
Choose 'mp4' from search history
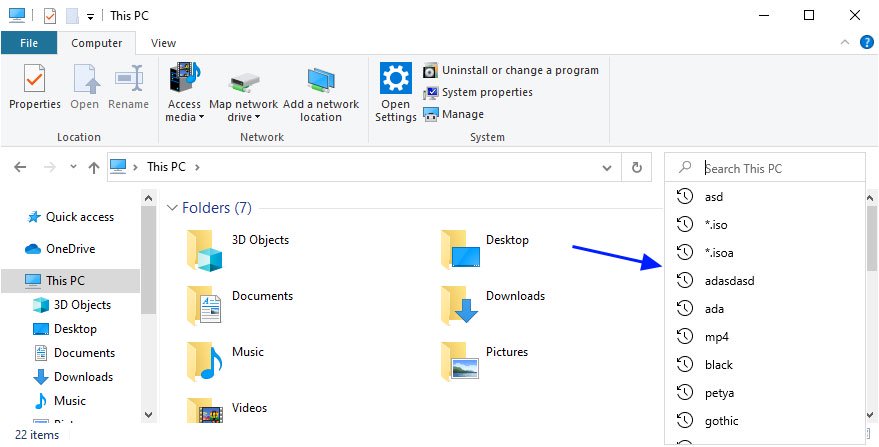pos(765,337)
